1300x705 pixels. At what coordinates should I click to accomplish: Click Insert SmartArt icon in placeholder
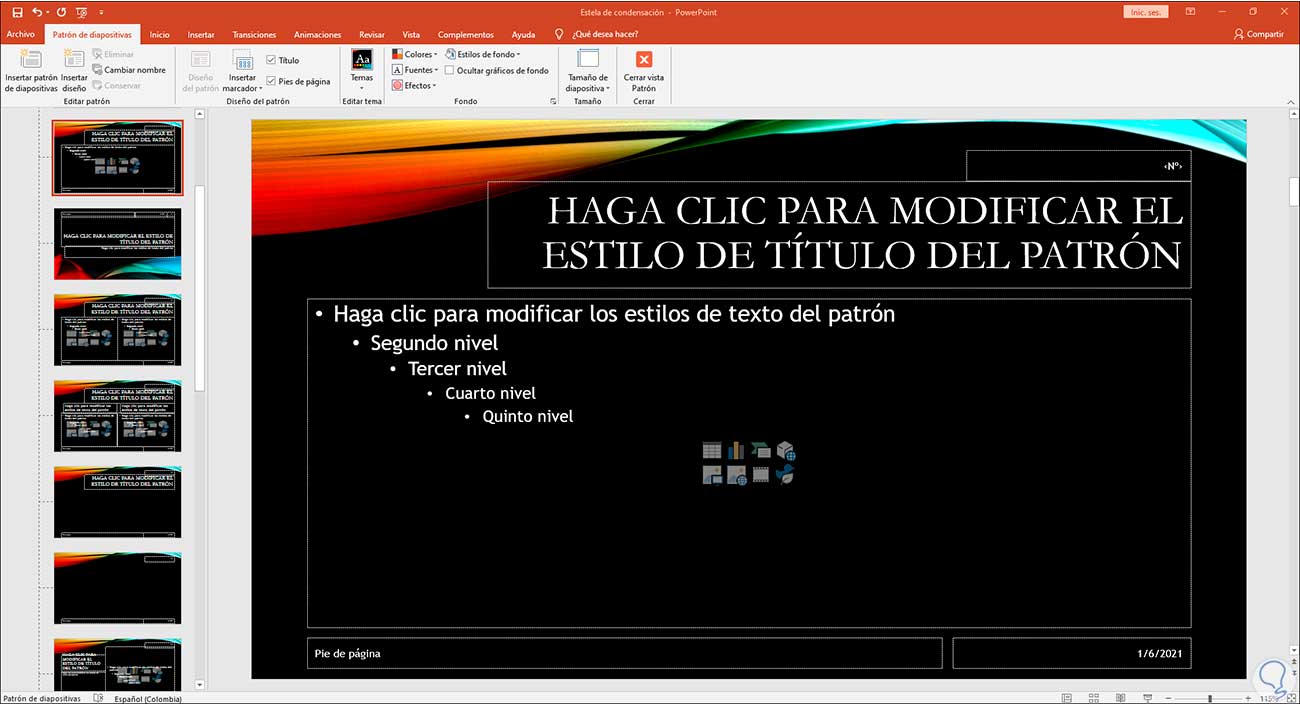click(x=761, y=451)
